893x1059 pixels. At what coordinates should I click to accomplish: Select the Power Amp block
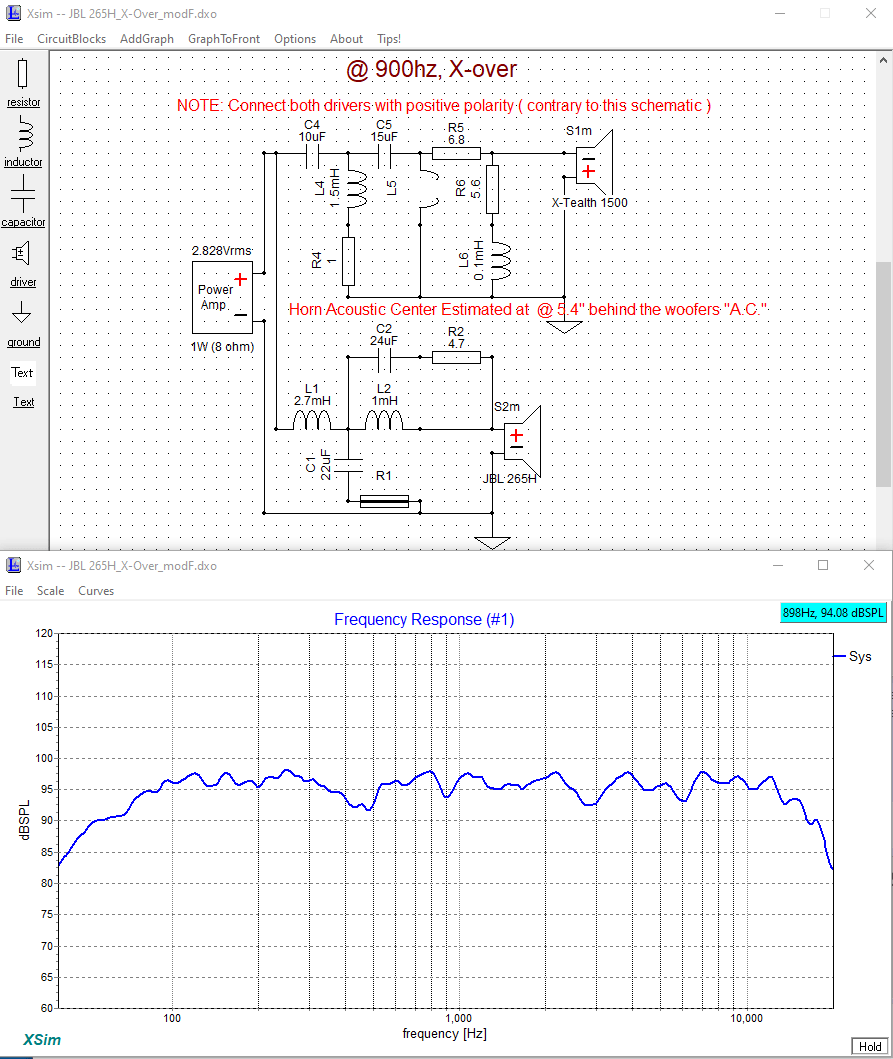[x=222, y=297]
